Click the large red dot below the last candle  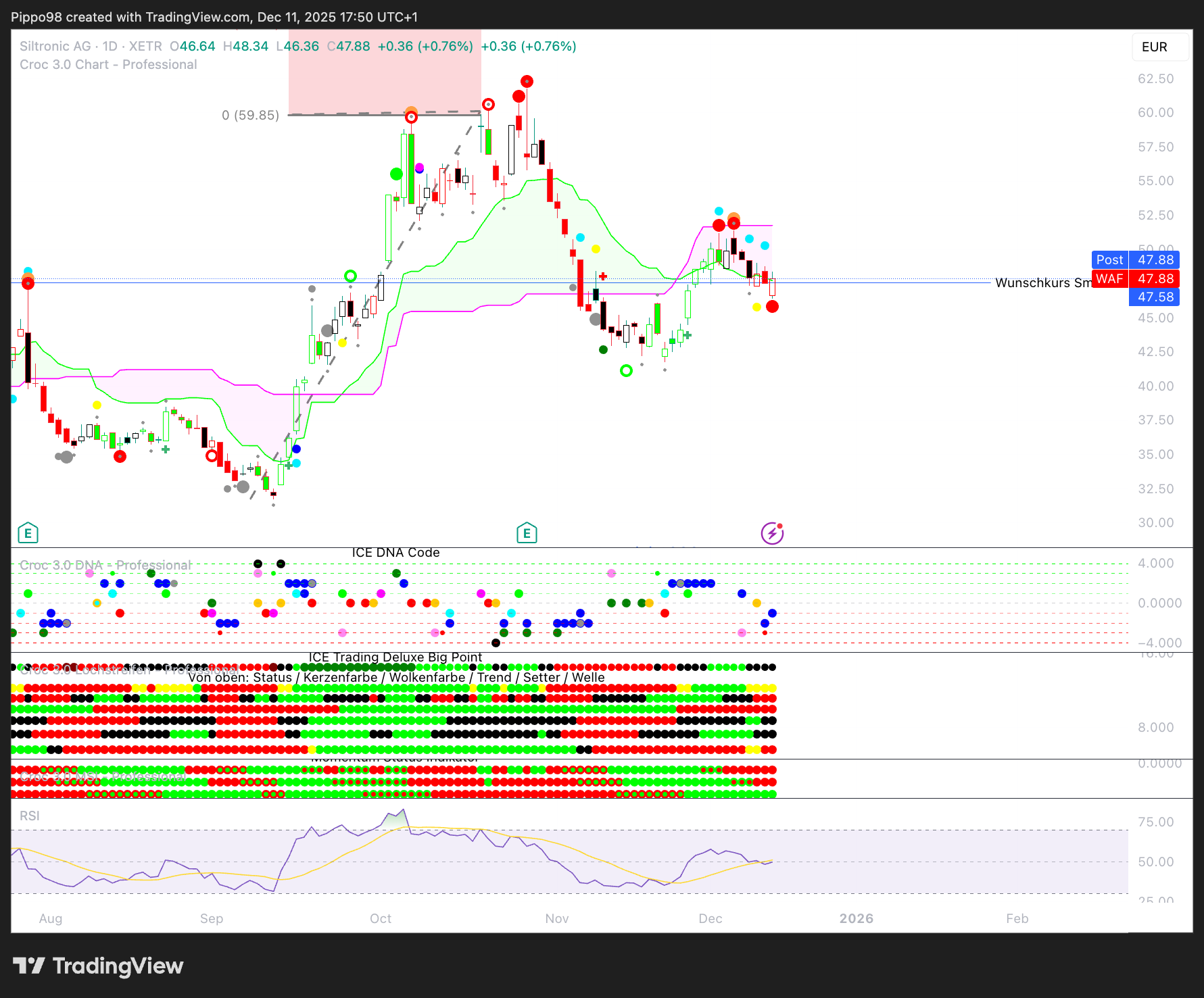coord(772,307)
